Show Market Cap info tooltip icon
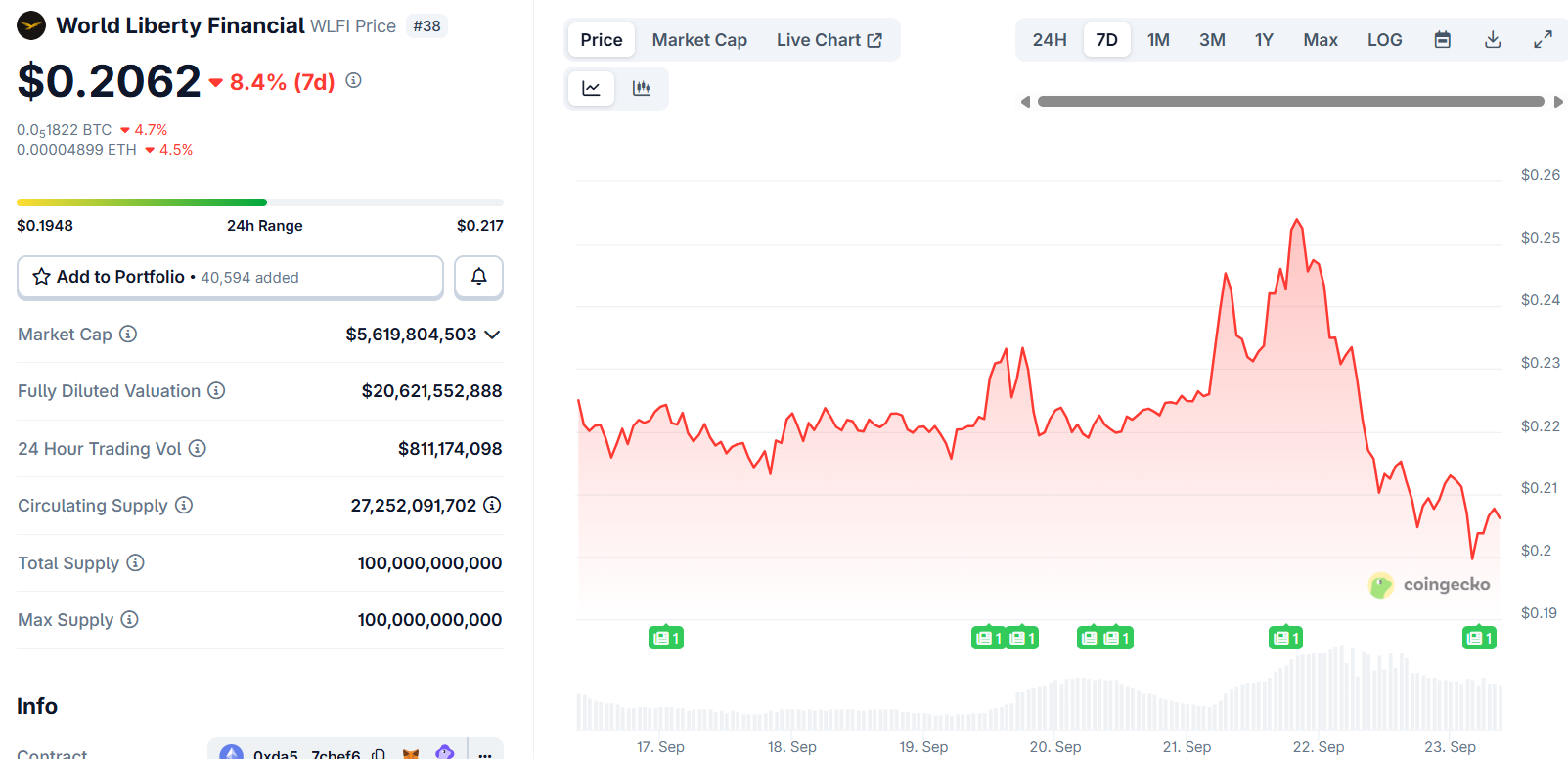 [128, 334]
